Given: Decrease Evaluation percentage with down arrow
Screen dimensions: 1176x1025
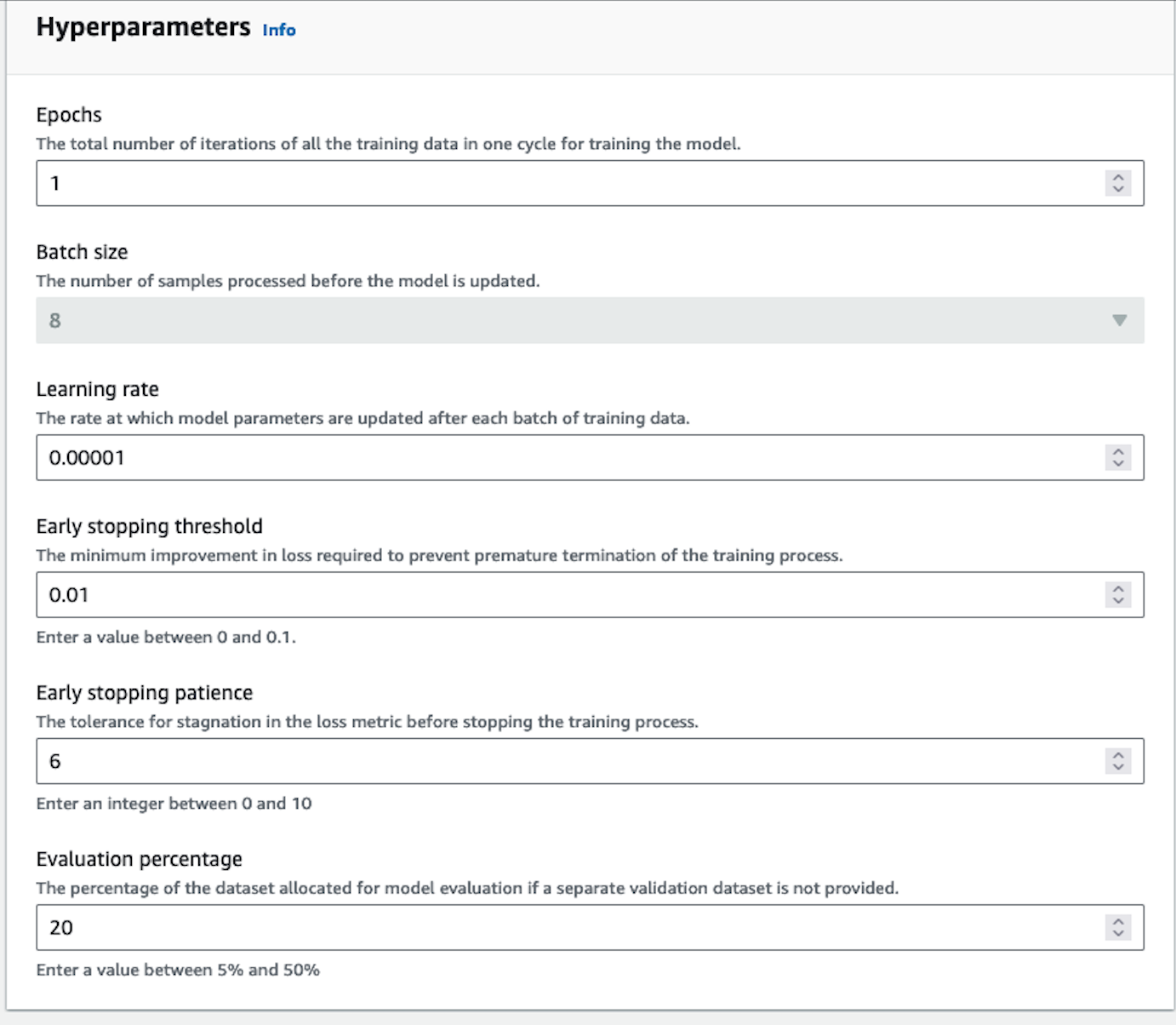Looking at the screenshot, I should click(x=1118, y=933).
